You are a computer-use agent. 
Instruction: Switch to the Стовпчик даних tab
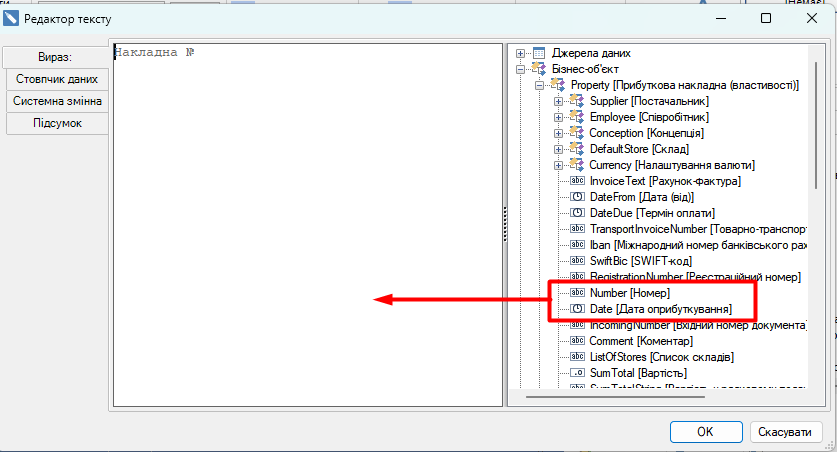coord(57,79)
